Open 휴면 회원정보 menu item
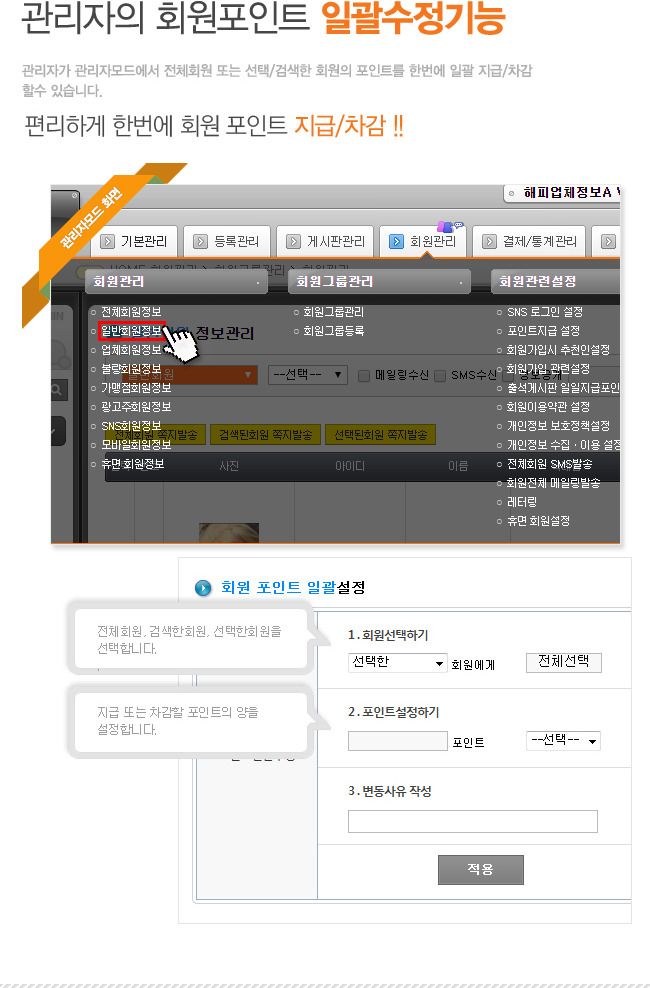Viewport: 650px width, 988px height. click(132, 464)
